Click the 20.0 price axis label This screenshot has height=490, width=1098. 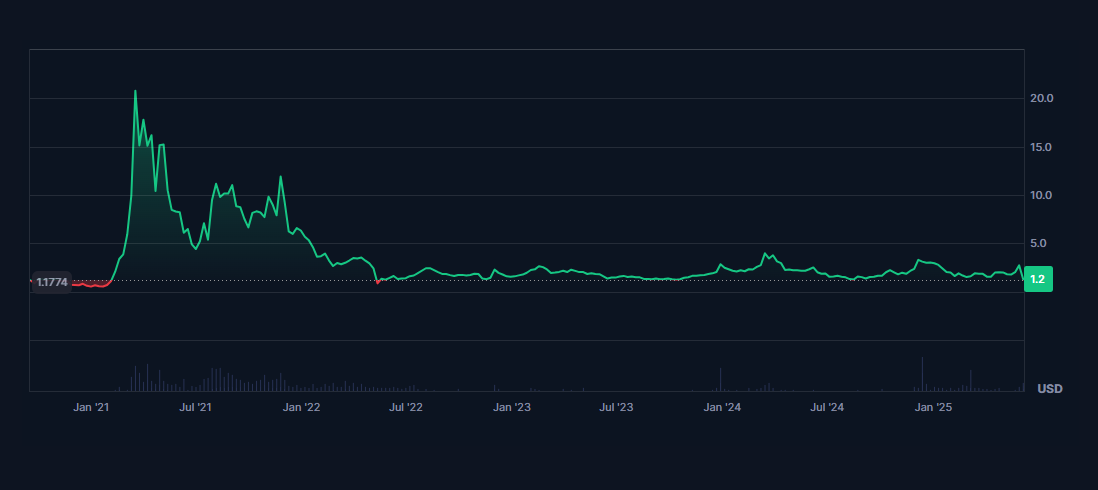(x=1042, y=99)
